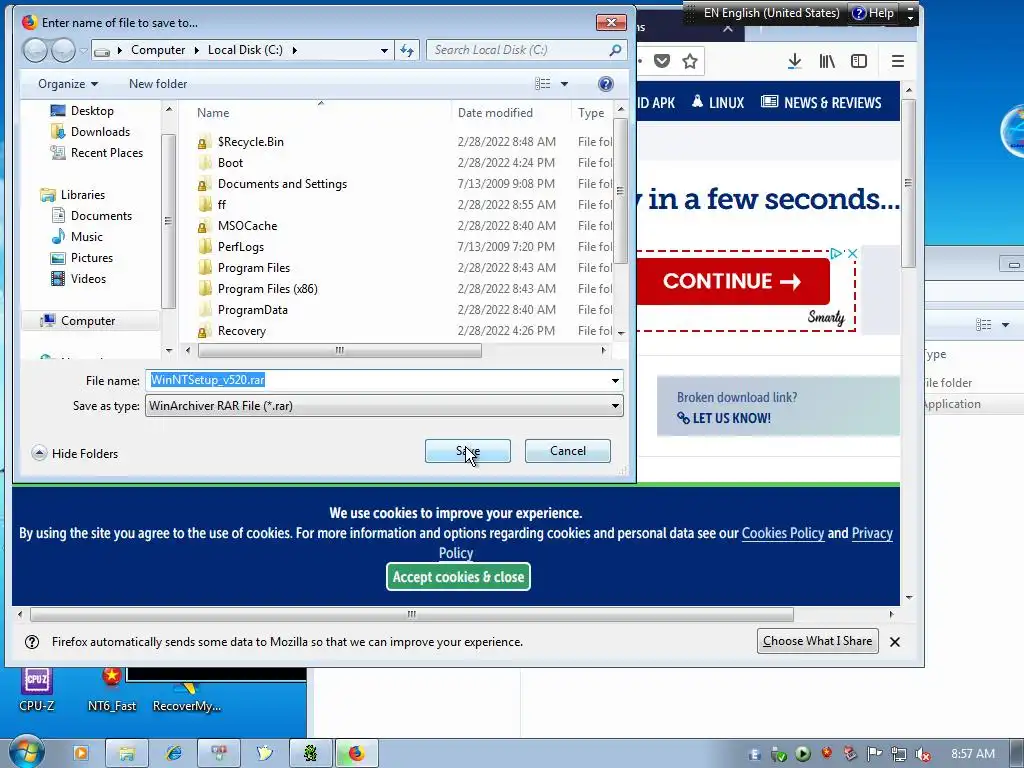1024x768 pixels.
Task: Select Recent Places in navigation pane
Action: point(106,153)
